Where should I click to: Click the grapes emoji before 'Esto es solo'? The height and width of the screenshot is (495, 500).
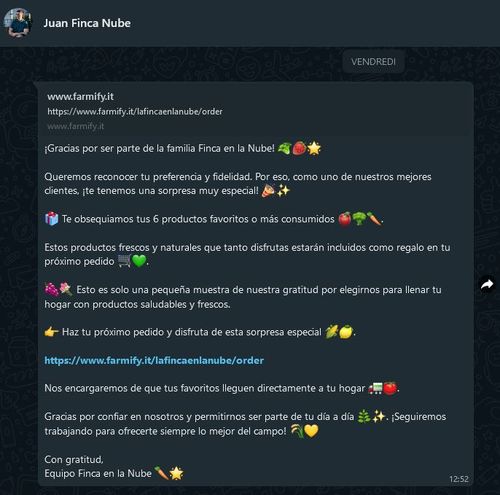point(51,289)
